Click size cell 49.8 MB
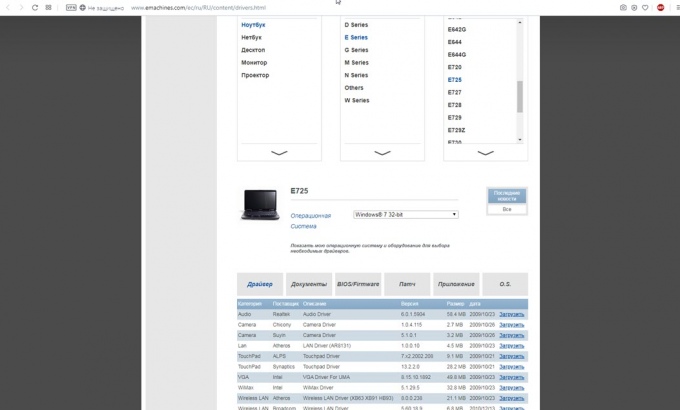The width and height of the screenshot is (680, 410). (456, 377)
